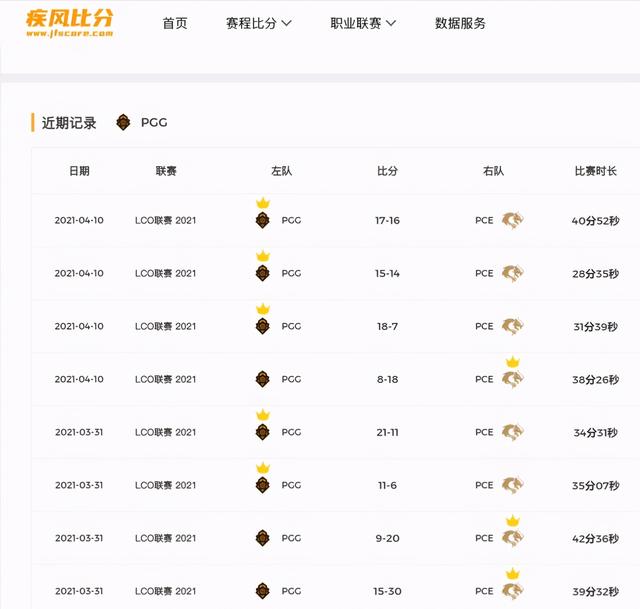640x609 pixels.
Task: Click the winner crown in the 11-6 row
Action: point(263,468)
